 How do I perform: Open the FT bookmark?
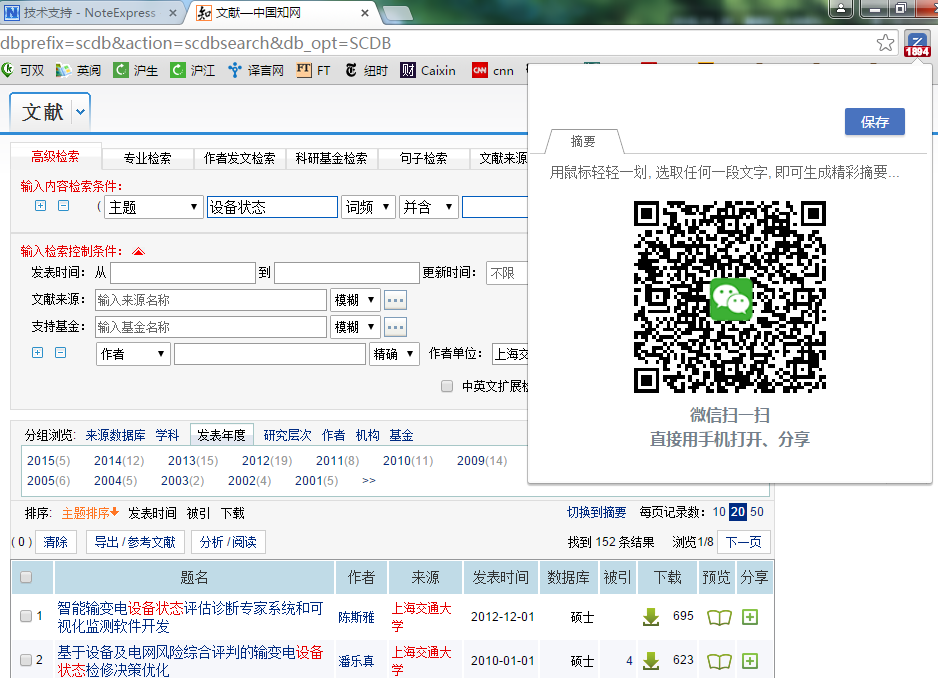(313, 71)
